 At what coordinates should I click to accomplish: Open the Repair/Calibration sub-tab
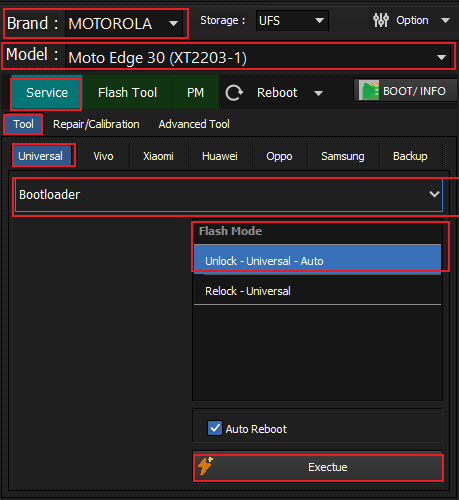[x=96, y=124]
